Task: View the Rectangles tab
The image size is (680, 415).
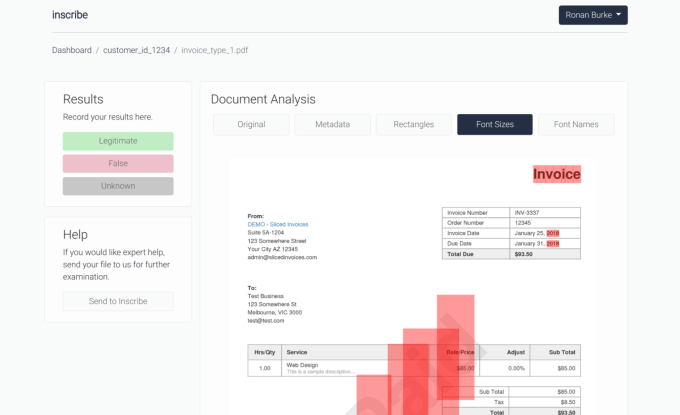Action: point(413,124)
